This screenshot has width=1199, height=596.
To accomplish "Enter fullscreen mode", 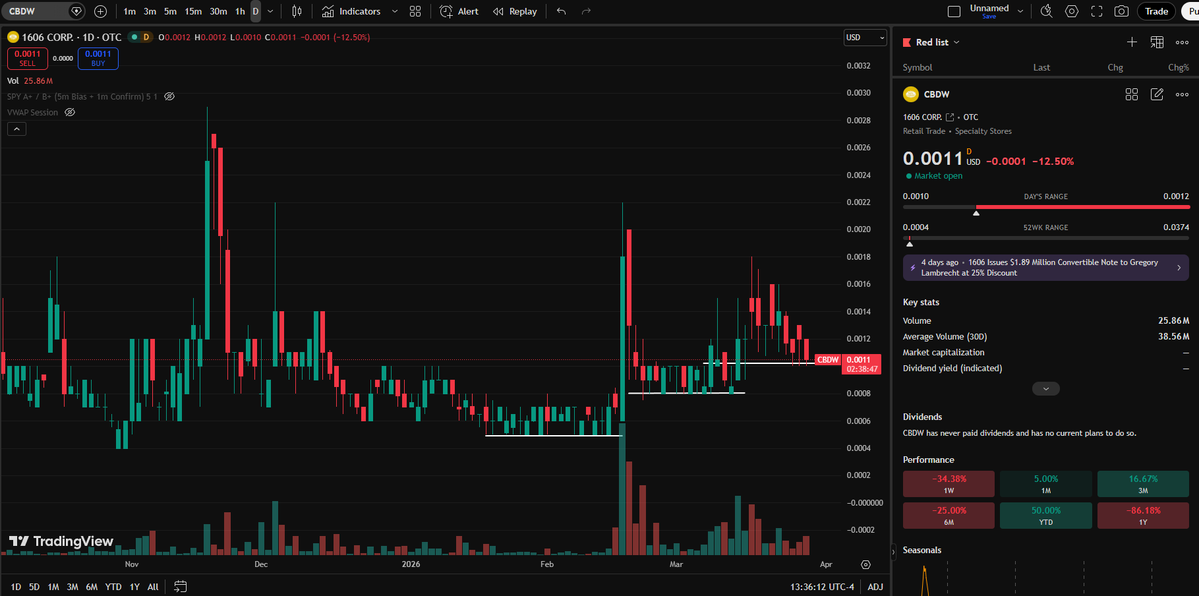I will (x=1097, y=11).
